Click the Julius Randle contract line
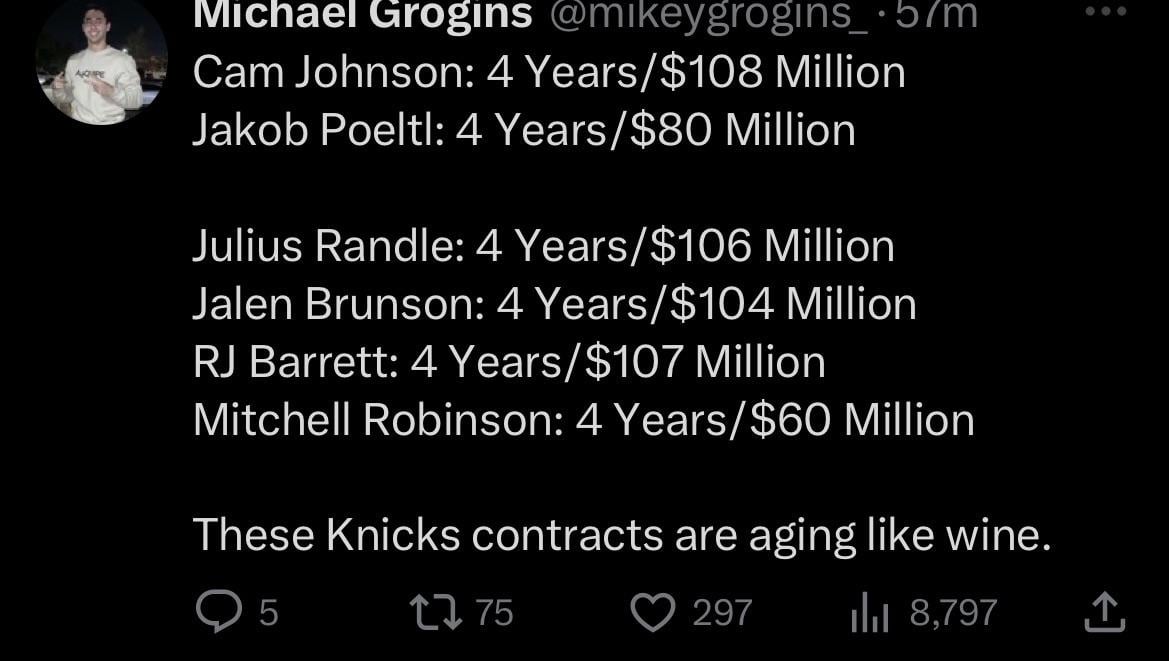This screenshot has width=1169, height=661. [543, 246]
